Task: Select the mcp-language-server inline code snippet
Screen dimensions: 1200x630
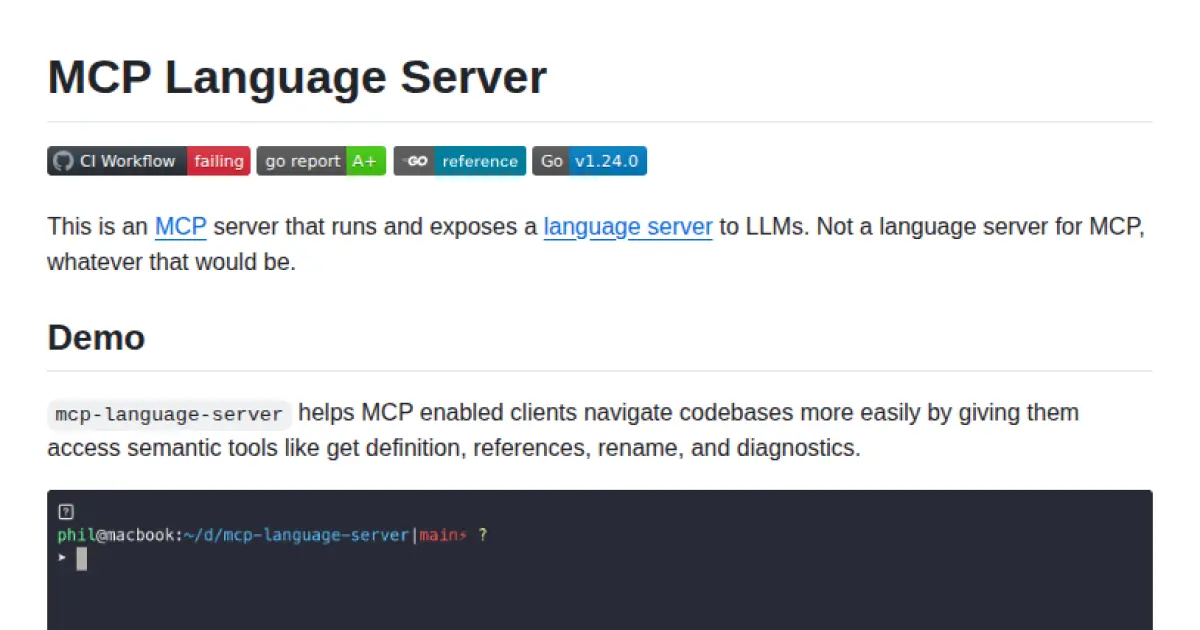Action: (168, 413)
